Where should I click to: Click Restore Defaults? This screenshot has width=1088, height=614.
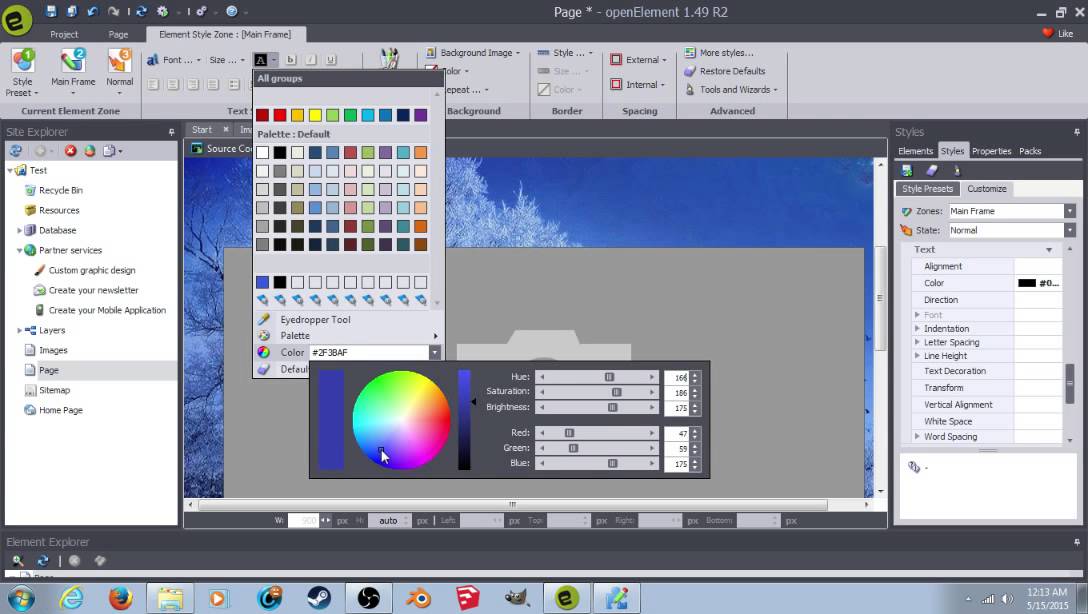coord(725,71)
